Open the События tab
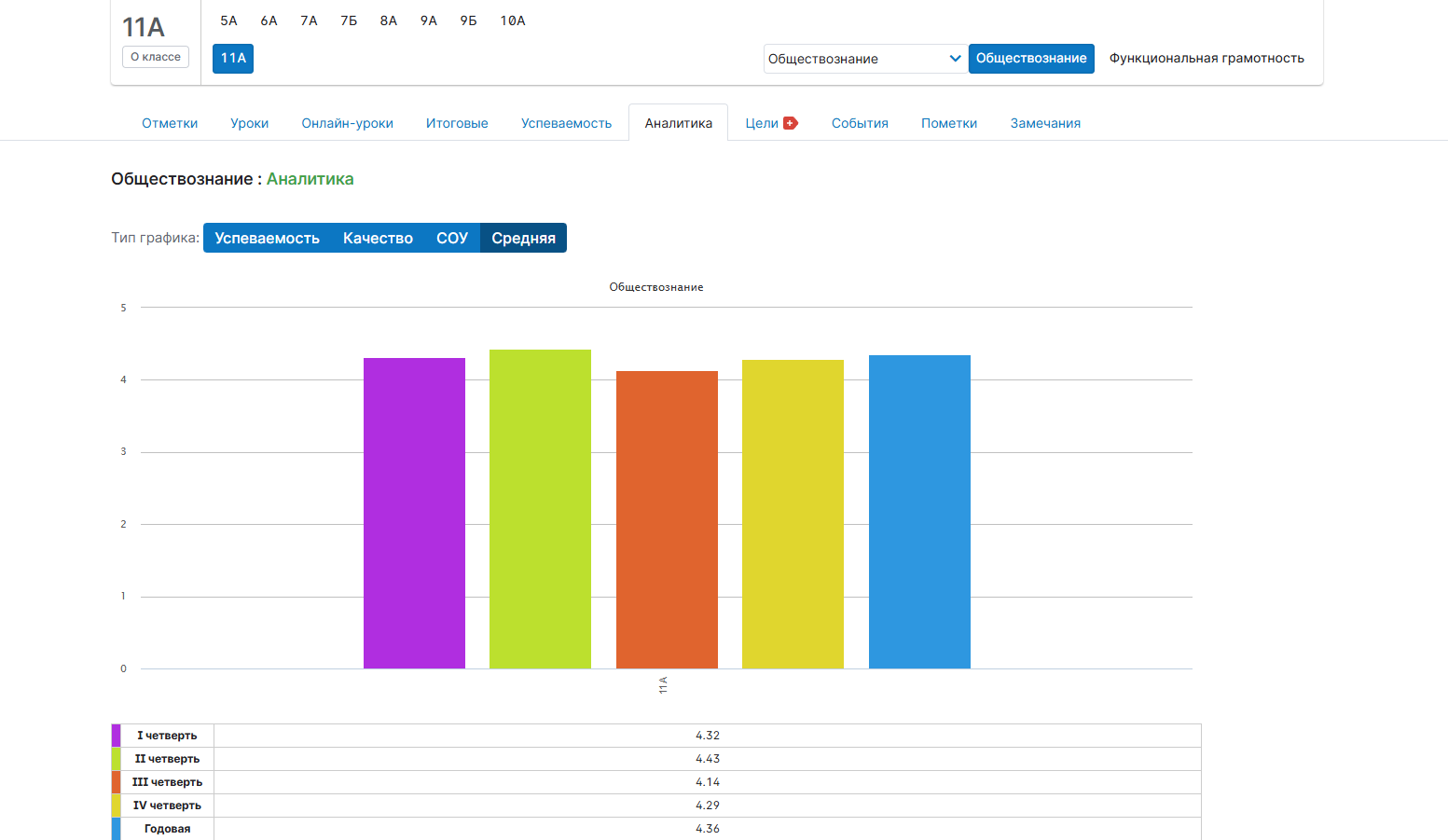 [860, 123]
